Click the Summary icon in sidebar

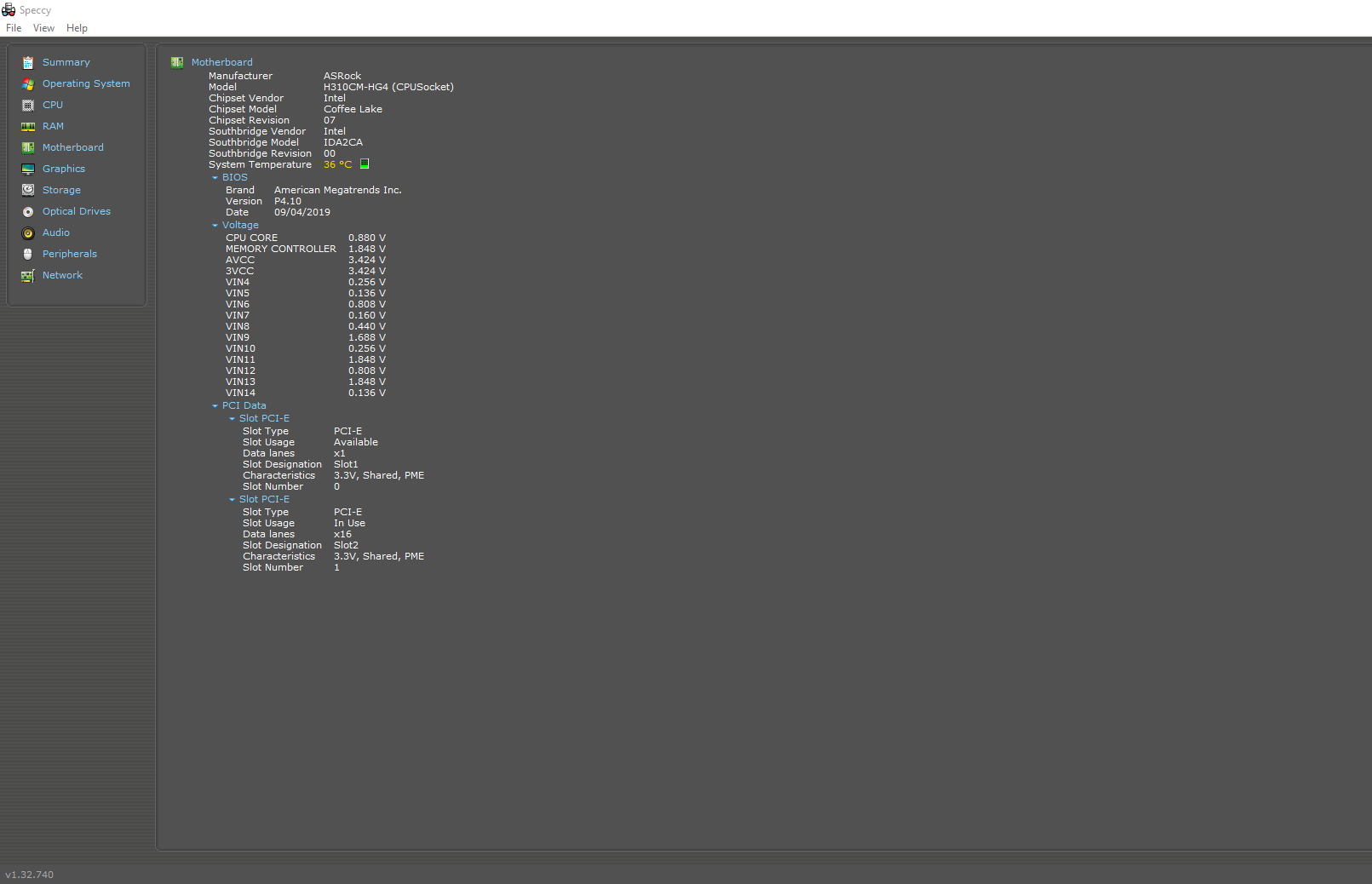click(28, 62)
